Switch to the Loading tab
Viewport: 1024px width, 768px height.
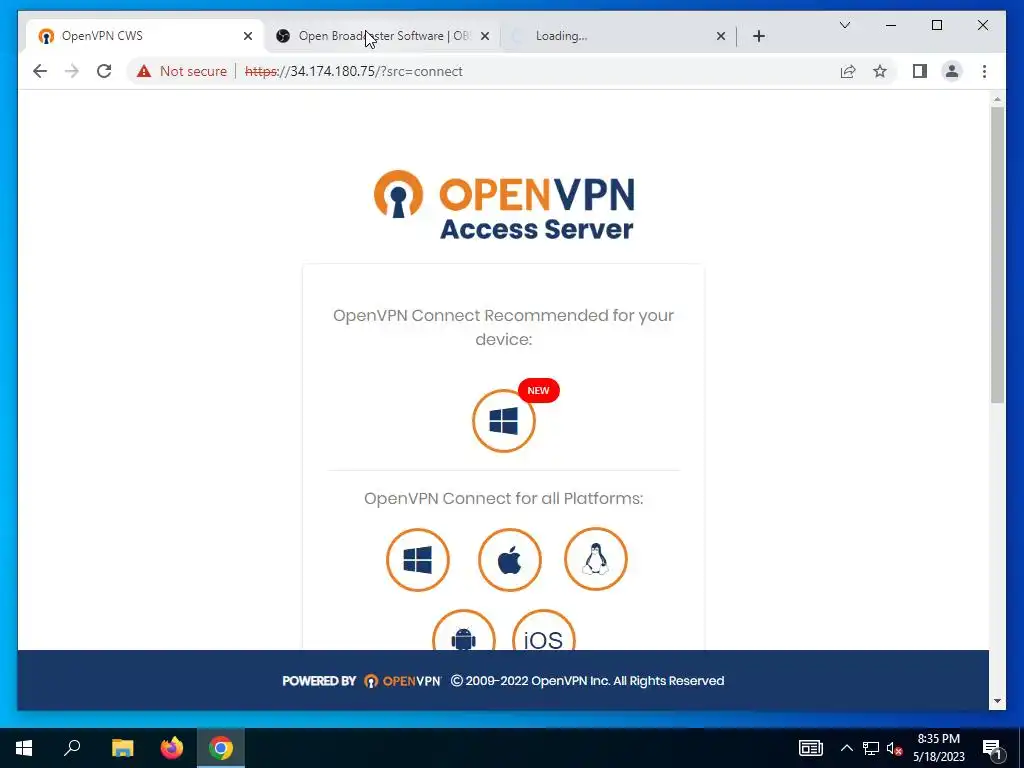click(617, 36)
